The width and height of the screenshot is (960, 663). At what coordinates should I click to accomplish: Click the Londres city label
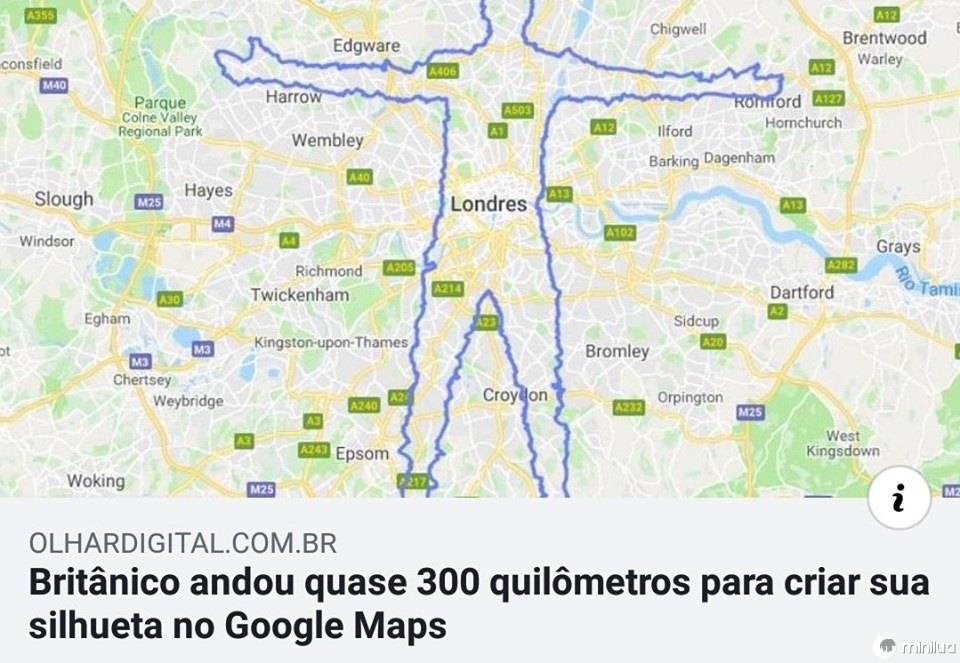(x=489, y=204)
